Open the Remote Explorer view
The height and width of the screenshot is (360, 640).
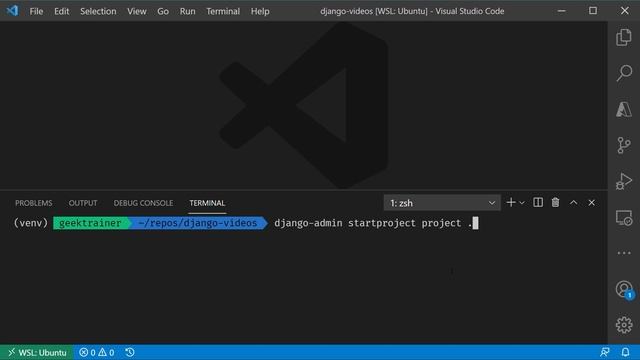coord(624,218)
